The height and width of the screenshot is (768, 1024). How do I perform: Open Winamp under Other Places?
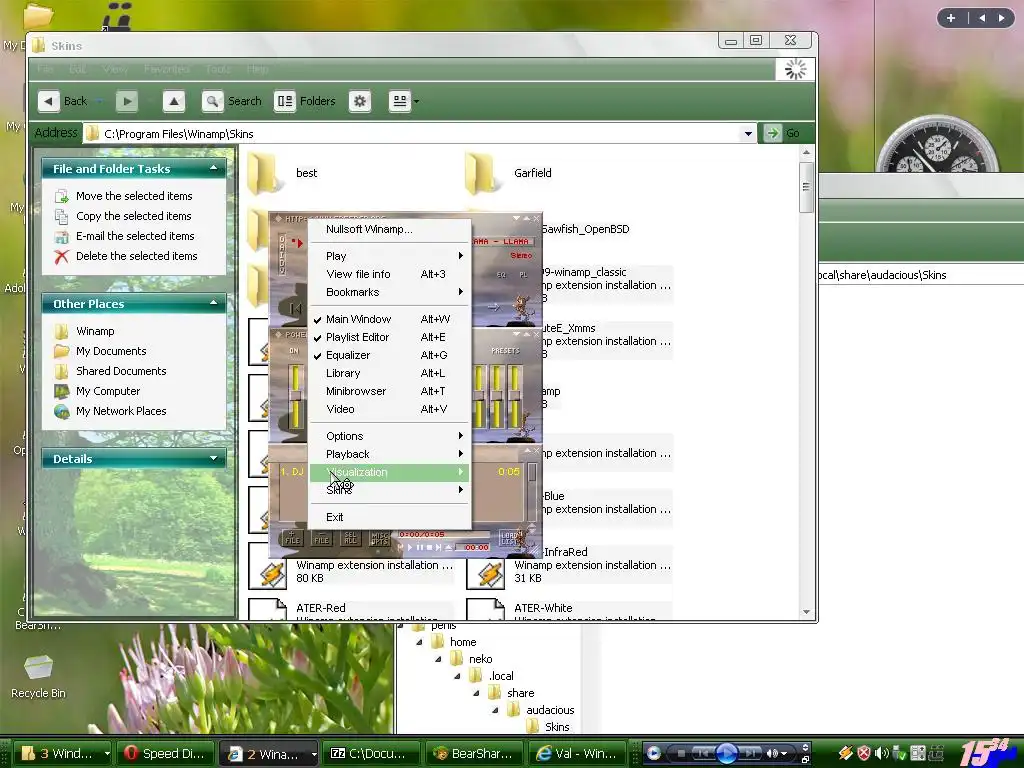click(x=95, y=331)
